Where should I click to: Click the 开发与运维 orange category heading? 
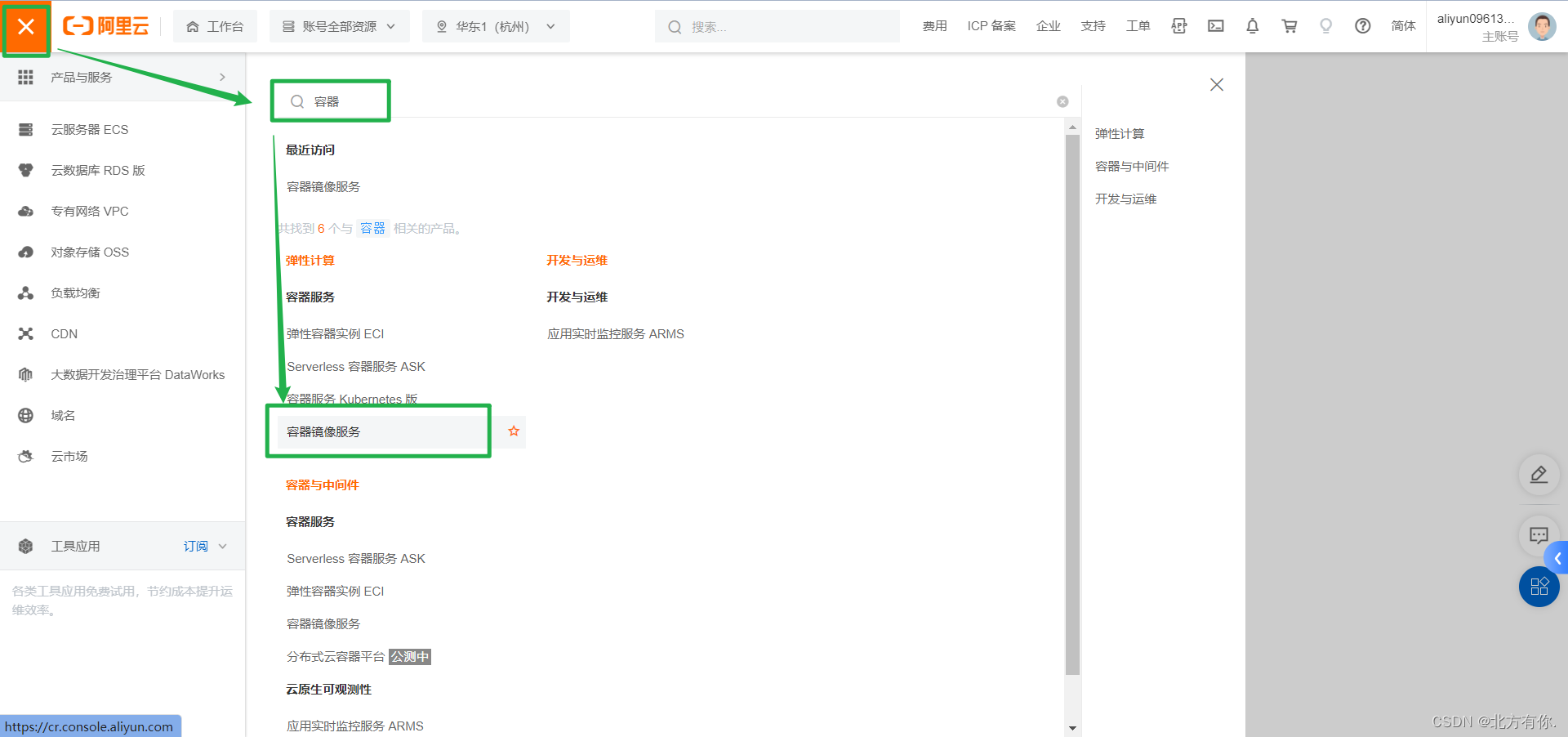click(577, 261)
